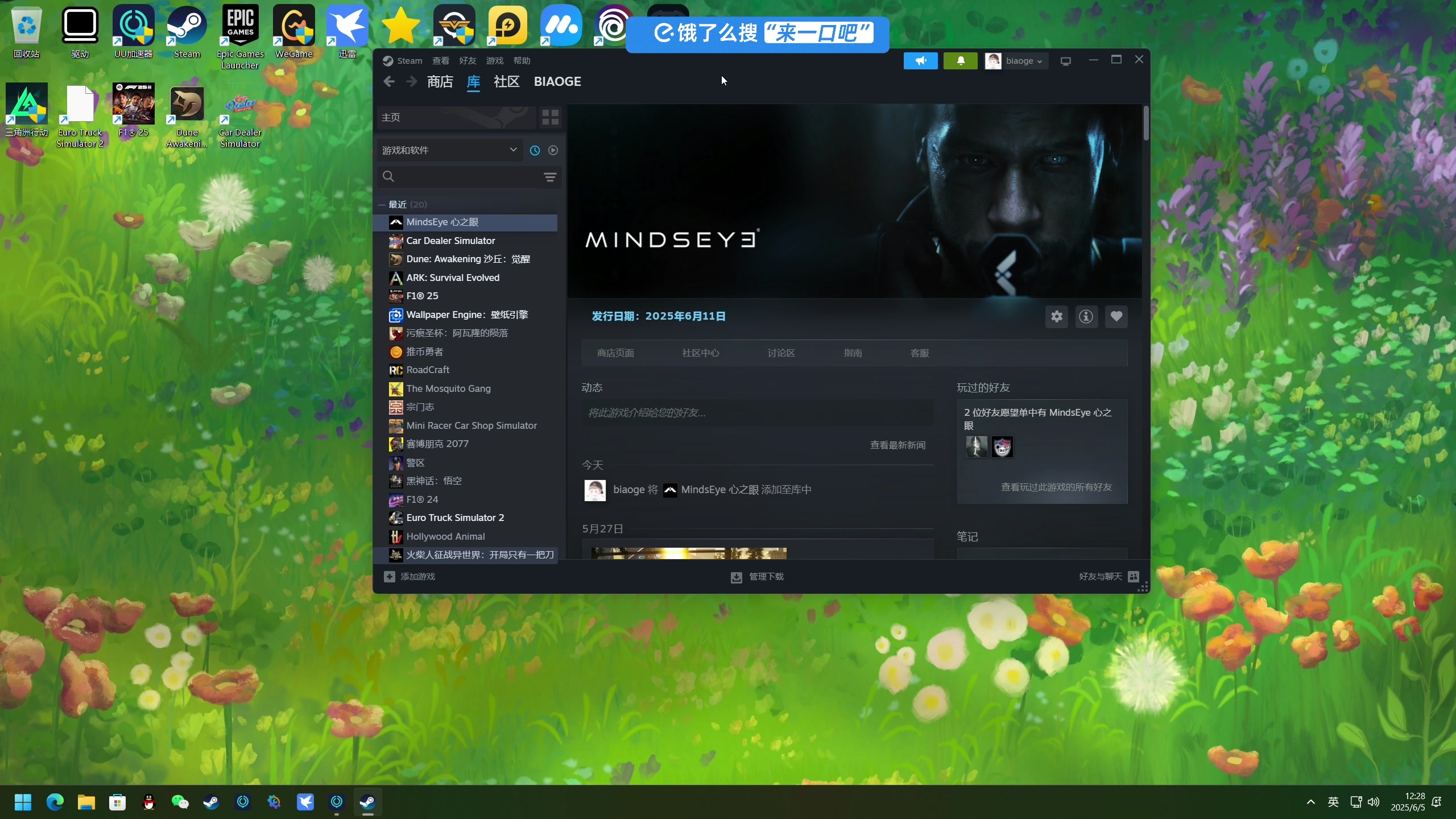The image size is (1456, 819).
Task: Open Steam announcements megaphone button
Action: pos(920,61)
